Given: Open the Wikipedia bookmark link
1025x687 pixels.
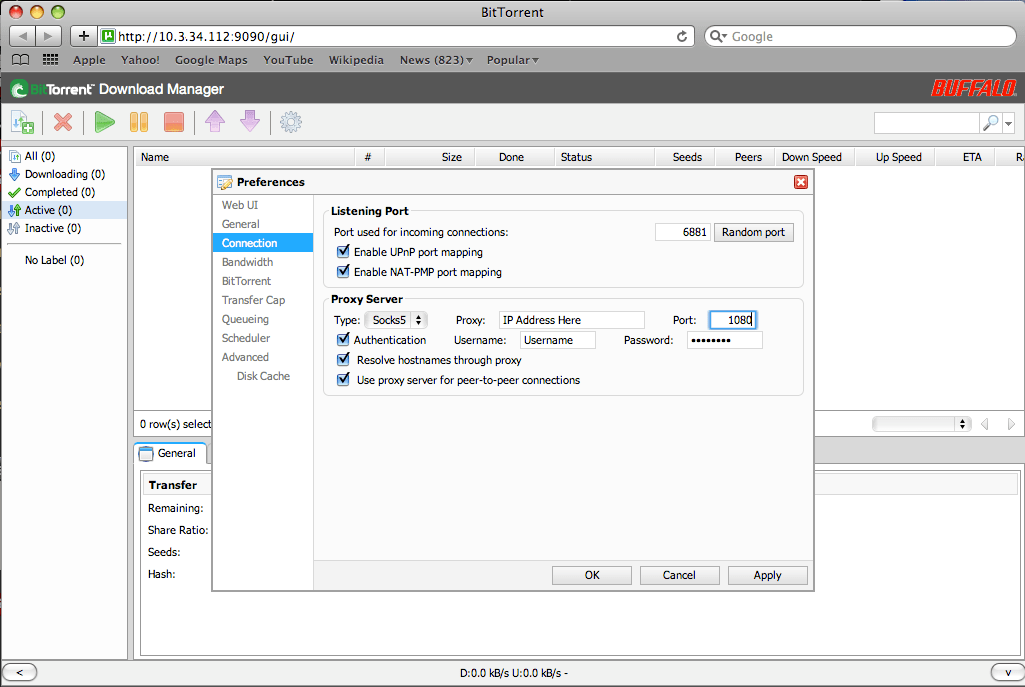Looking at the screenshot, I should click(356, 60).
